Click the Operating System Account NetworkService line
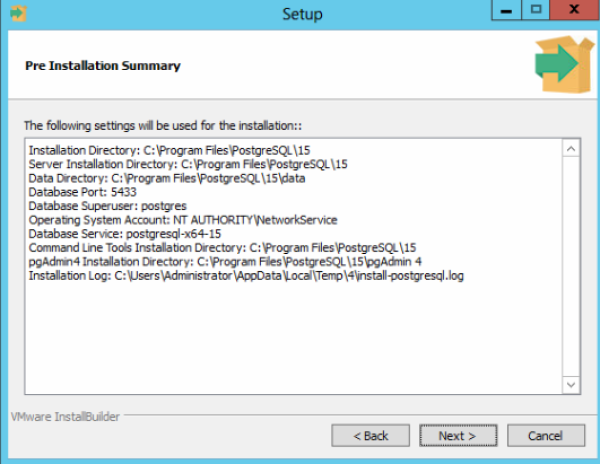This screenshot has width=600, height=464. [183, 220]
